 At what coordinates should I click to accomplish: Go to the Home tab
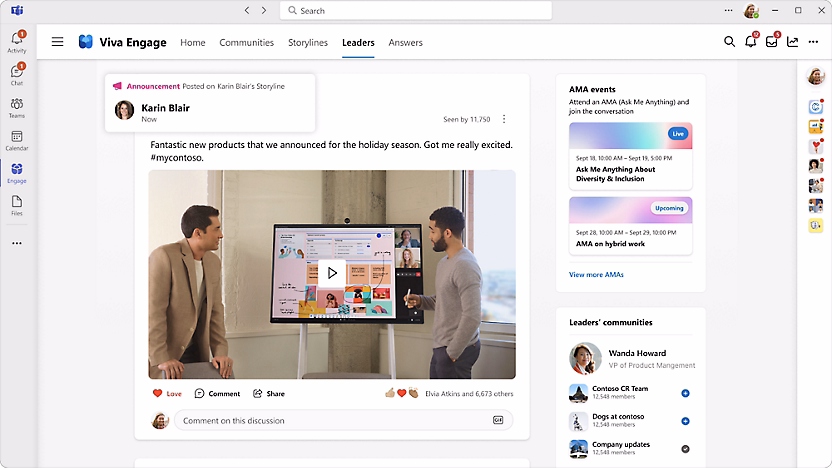pos(193,42)
